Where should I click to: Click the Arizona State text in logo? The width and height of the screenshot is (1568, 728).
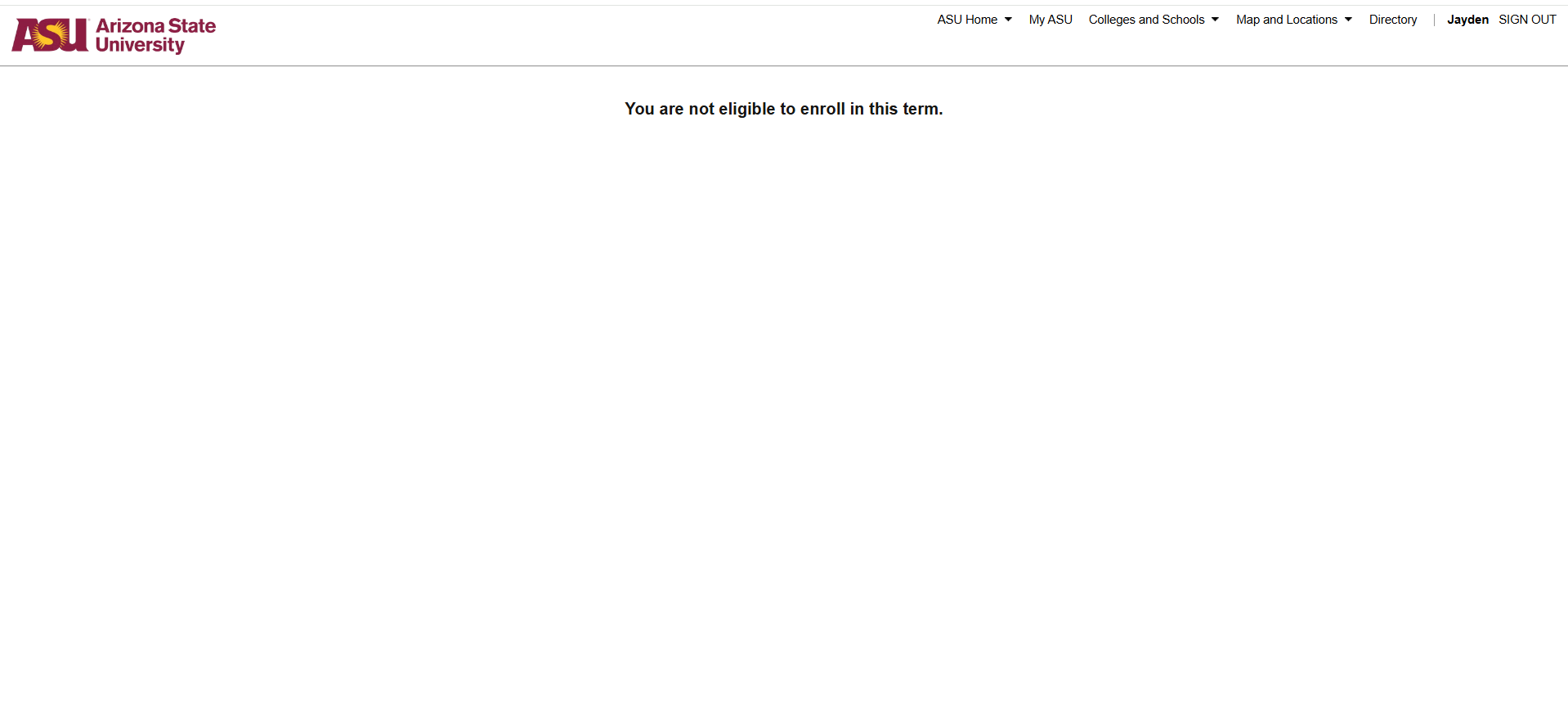point(155,26)
